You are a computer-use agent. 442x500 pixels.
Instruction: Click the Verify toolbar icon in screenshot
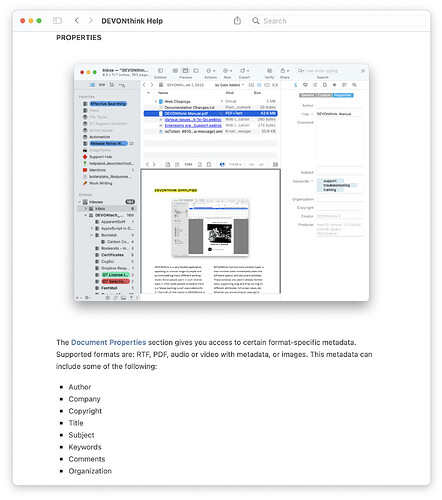pyautogui.click(x=269, y=71)
